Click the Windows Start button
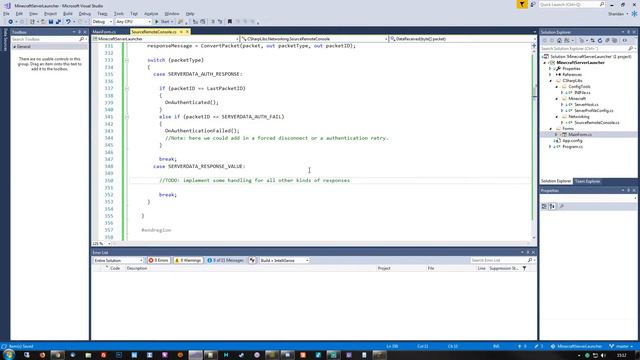This screenshot has height=360, width=640. coord(9,355)
